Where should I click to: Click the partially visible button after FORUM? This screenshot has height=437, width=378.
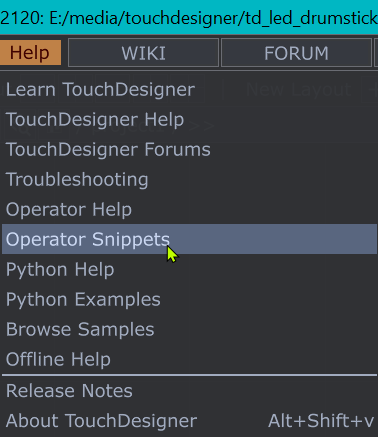click(376, 53)
